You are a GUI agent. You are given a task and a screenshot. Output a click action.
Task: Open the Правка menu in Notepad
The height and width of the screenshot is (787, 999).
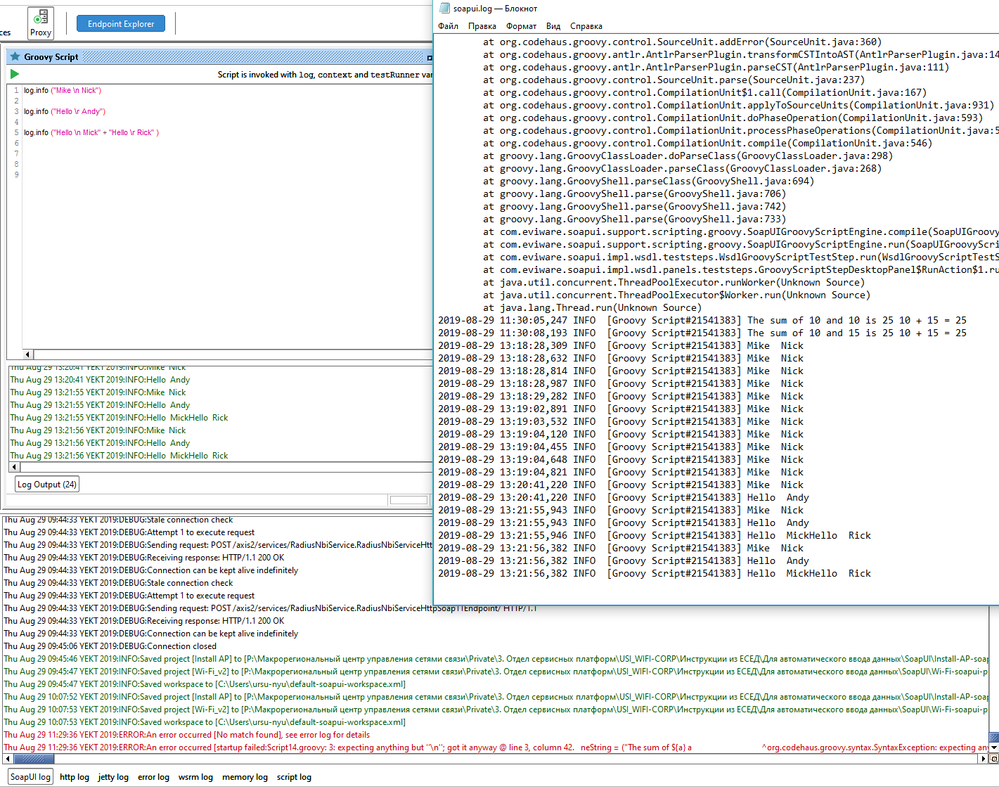482,25
